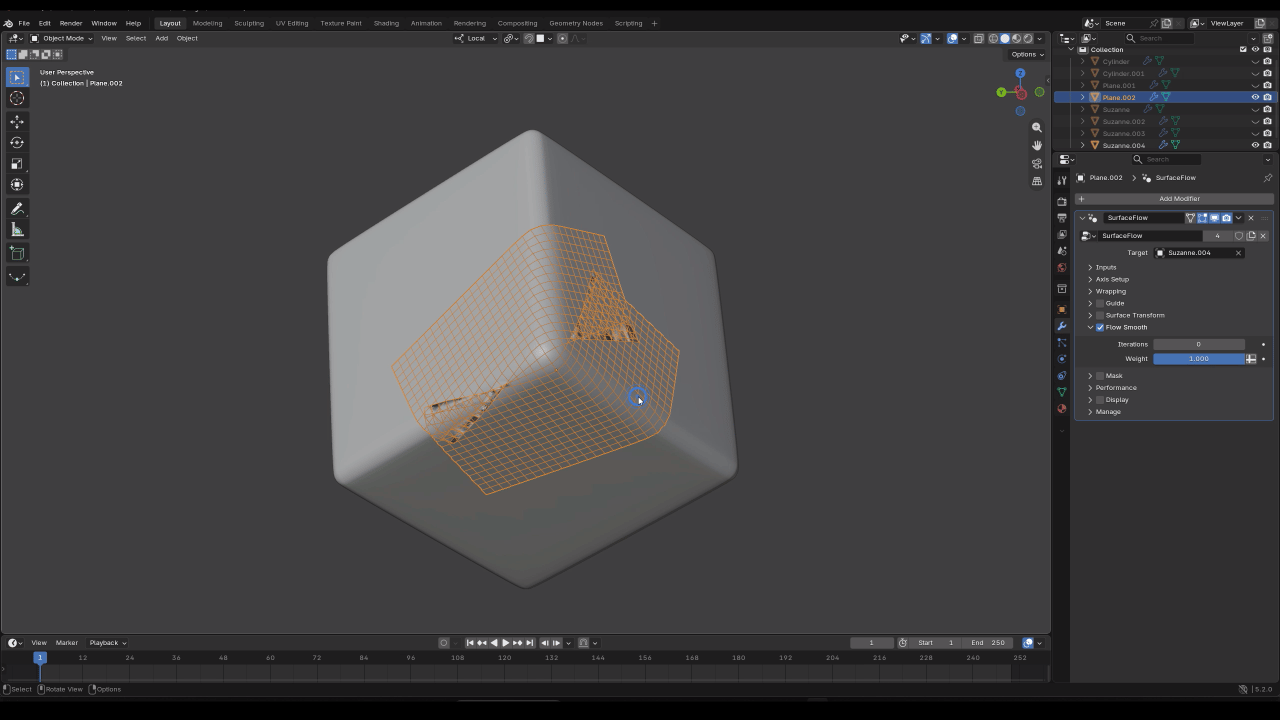Open the Render properties tab

pyautogui.click(x=1062, y=201)
